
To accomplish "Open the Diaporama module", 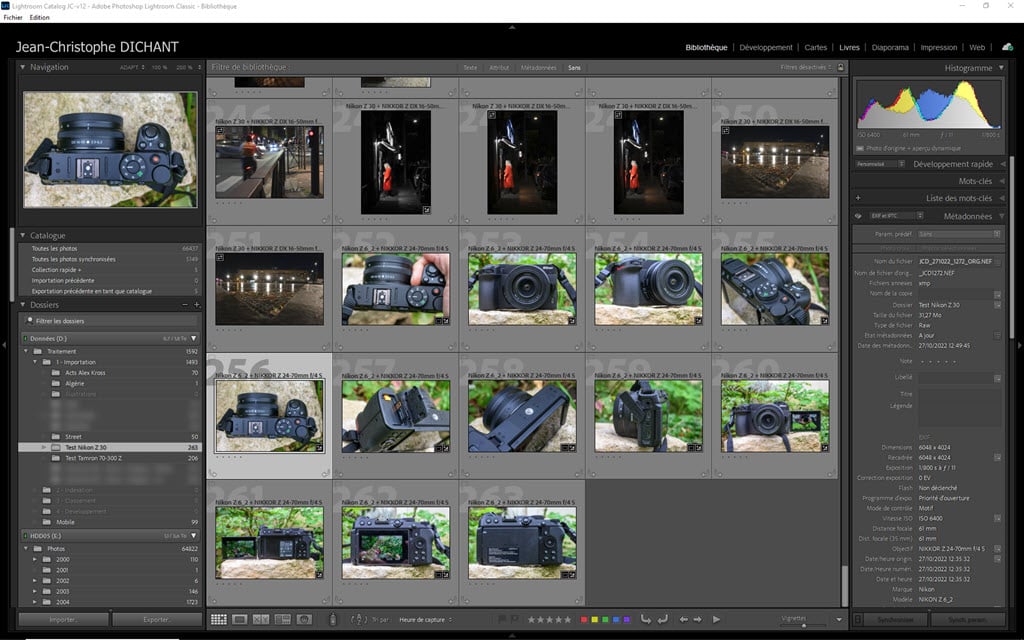I will (890, 47).
